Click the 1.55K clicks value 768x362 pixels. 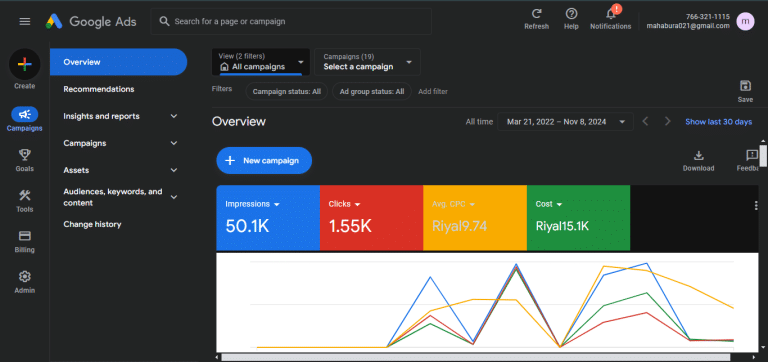point(350,226)
